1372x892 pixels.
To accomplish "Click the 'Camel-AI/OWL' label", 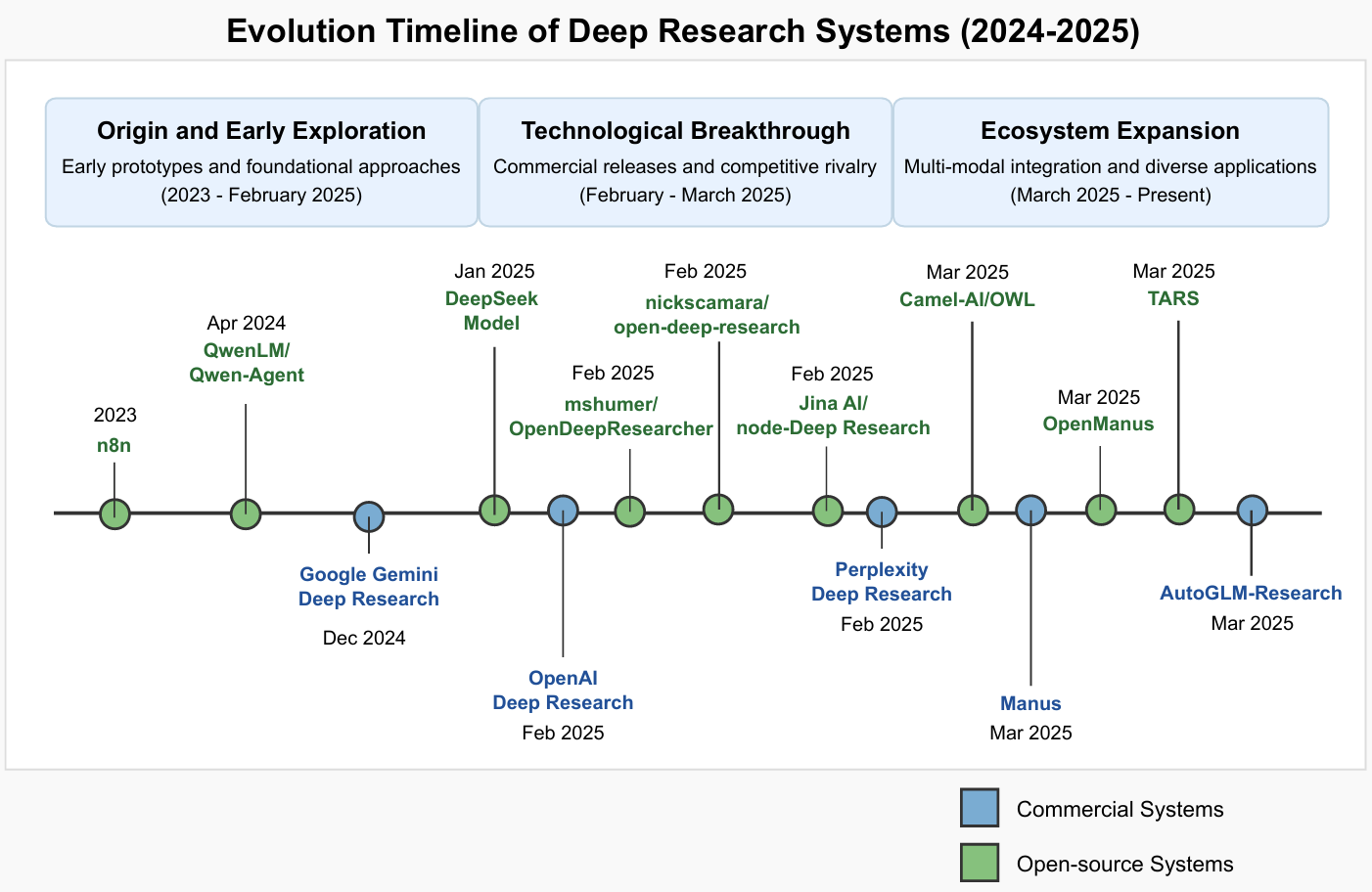I will [x=967, y=299].
